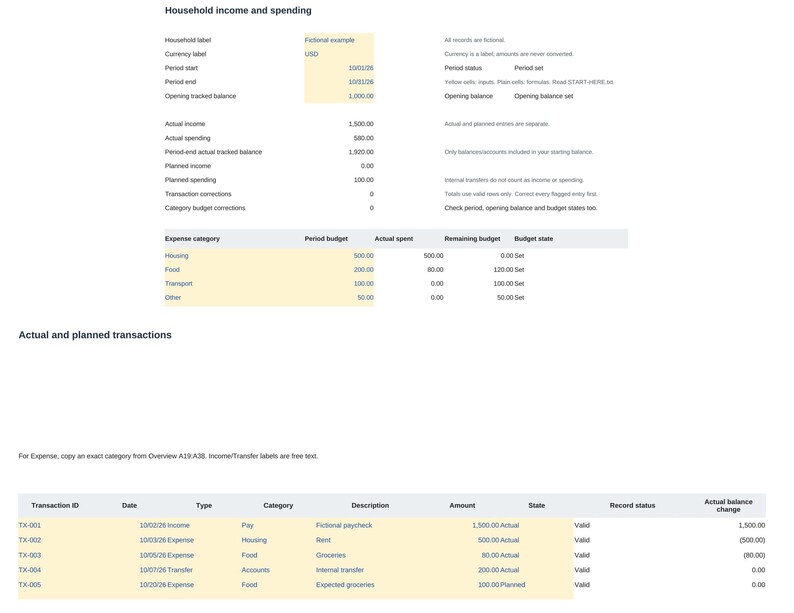This screenshot has width=794, height=613.
Task: Select the 'Fictional example' household label cell
Action: (339, 40)
